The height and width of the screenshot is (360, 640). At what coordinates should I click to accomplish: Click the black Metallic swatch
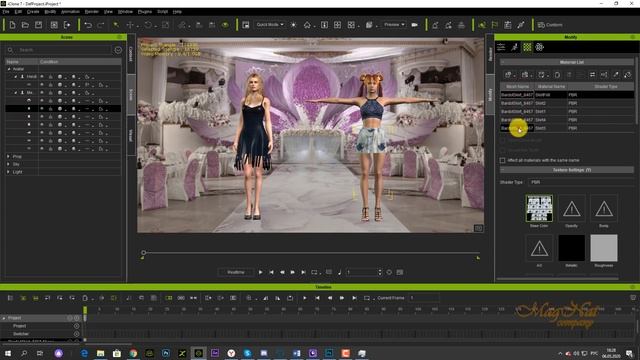571,248
